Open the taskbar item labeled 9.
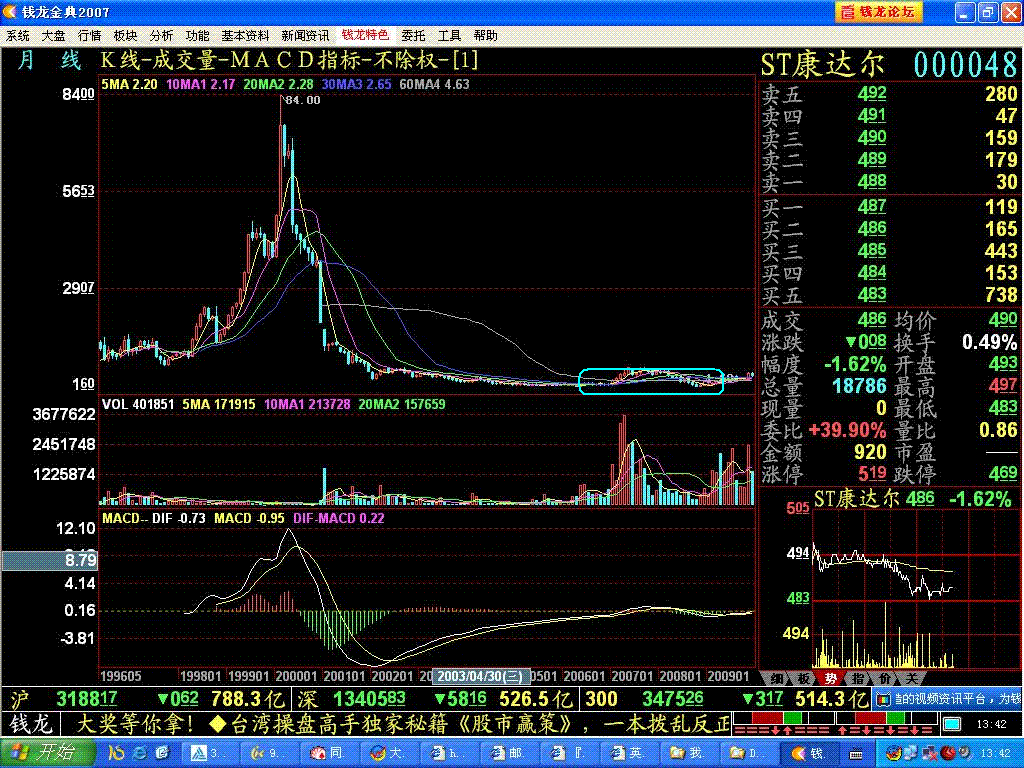Image resolution: width=1024 pixels, height=768 pixels. click(x=270, y=753)
